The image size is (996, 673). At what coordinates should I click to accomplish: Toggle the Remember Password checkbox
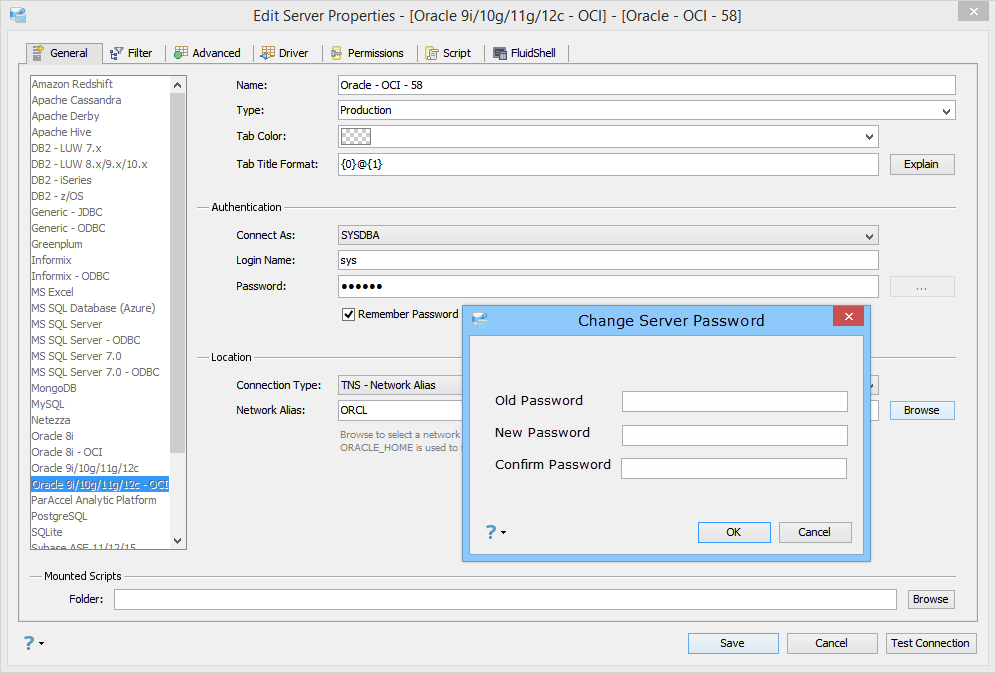click(x=349, y=314)
